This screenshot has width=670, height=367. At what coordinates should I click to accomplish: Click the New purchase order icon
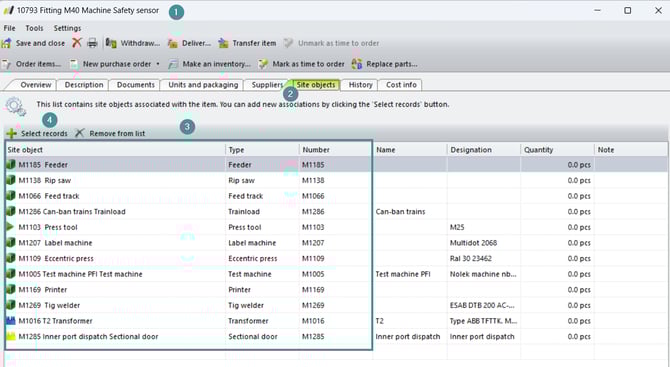pos(74,64)
